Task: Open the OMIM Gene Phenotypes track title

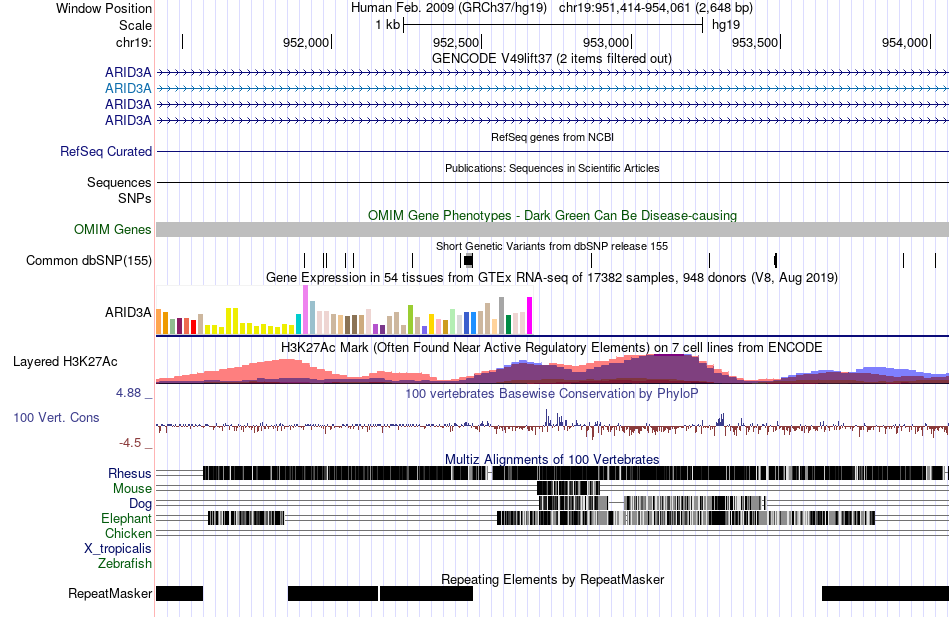Action: pos(552,215)
